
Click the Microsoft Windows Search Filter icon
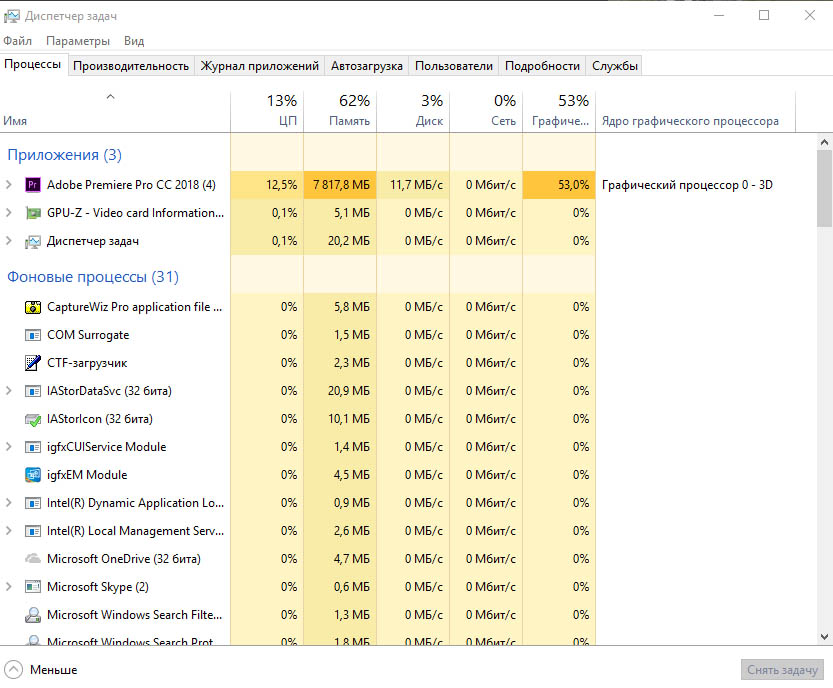tap(33, 615)
